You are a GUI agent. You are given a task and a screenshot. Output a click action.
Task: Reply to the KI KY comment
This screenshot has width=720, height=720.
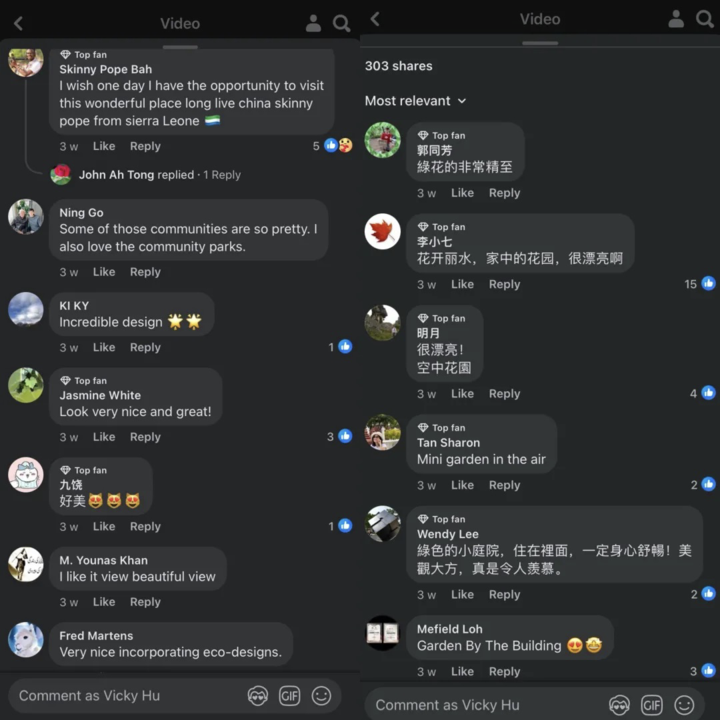tap(145, 348)
